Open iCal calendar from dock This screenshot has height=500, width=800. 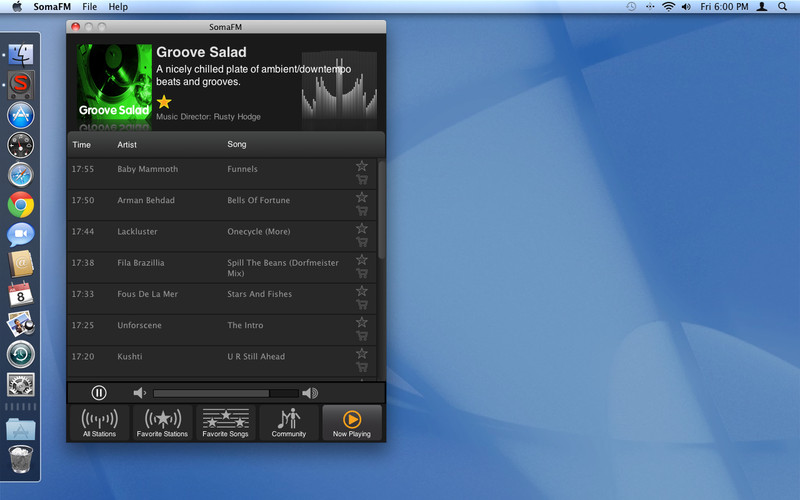coord(21,294)
